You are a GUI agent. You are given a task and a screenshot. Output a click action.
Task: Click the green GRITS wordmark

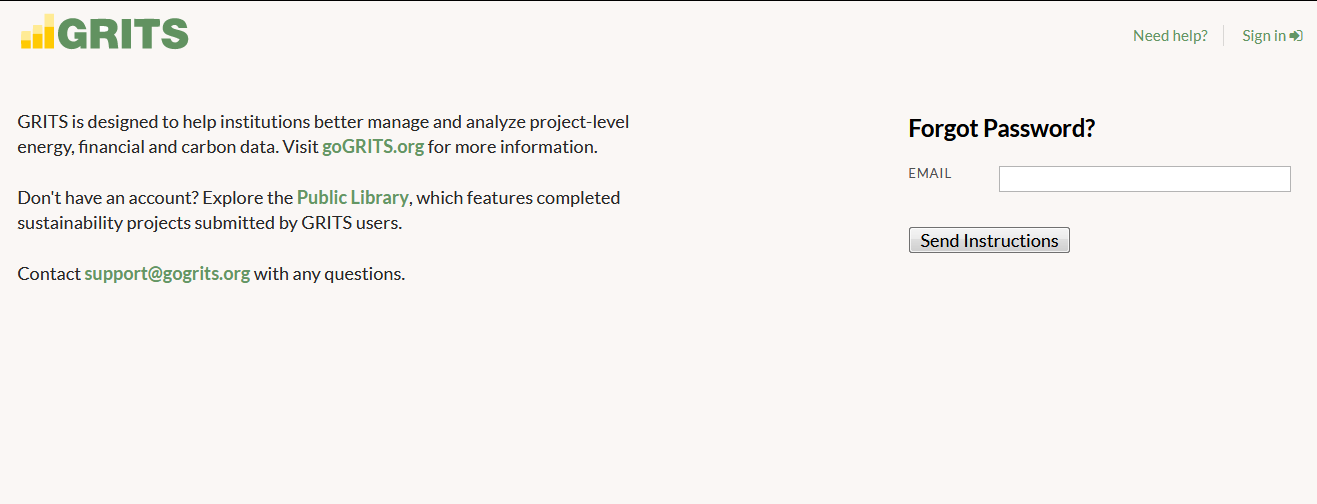(x=123, y=33)
